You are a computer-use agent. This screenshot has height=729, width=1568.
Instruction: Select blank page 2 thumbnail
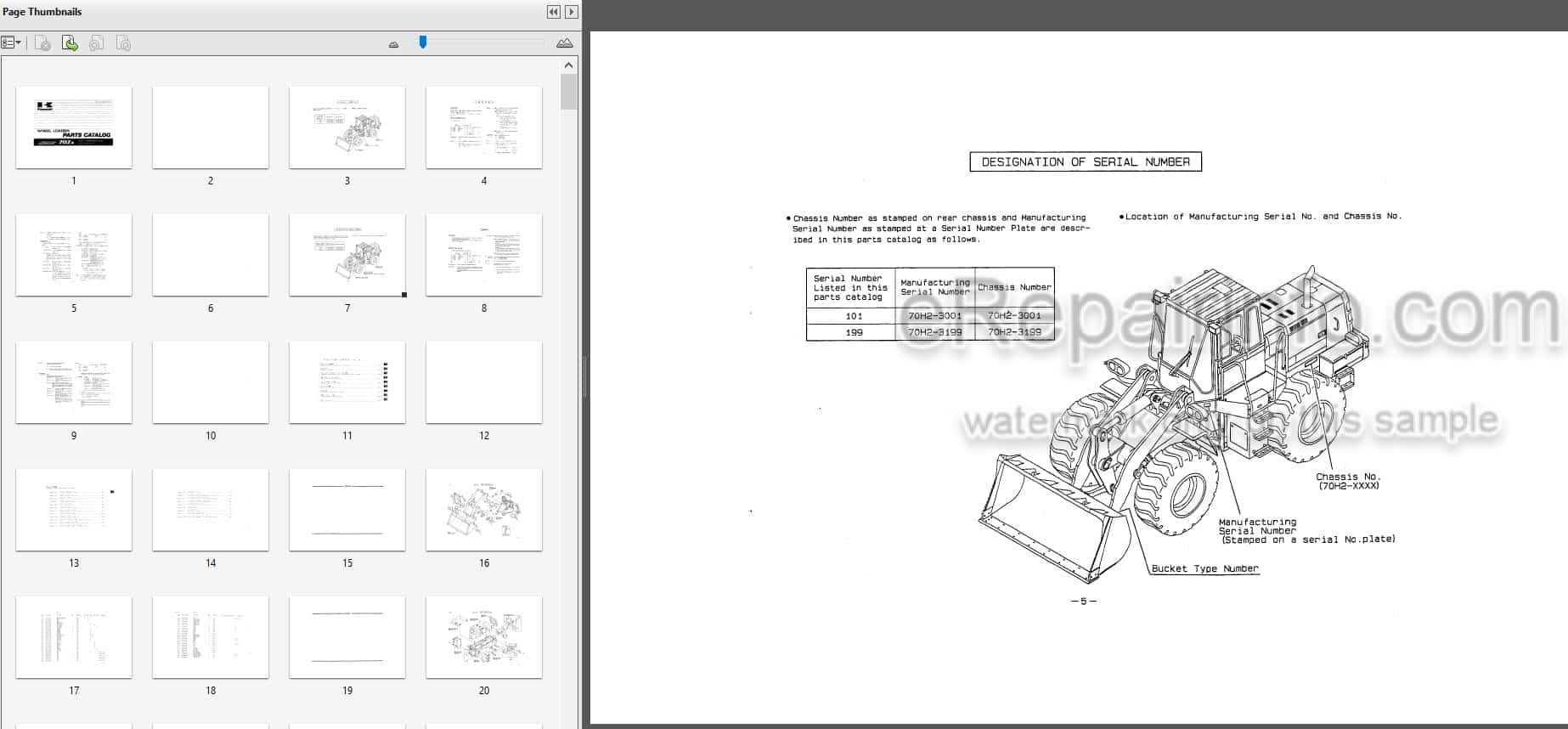211,127
